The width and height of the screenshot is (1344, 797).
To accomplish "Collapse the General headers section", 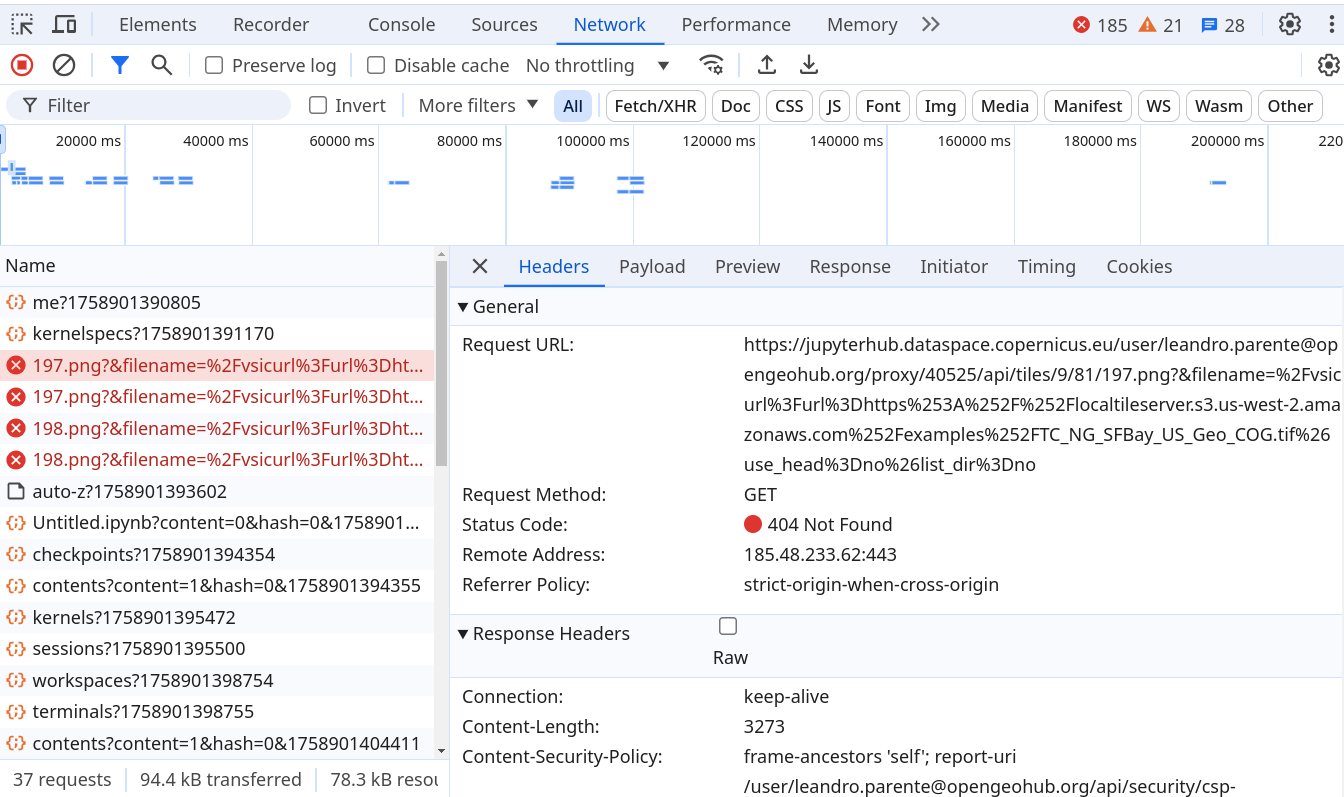I will 463,307.
